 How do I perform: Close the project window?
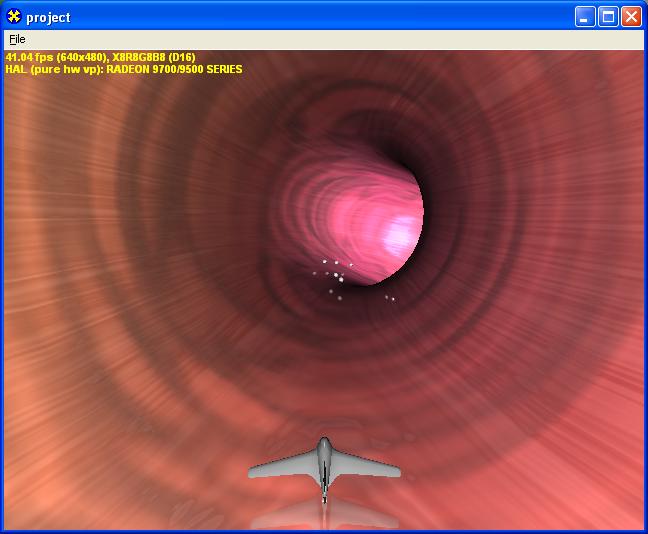631,17
